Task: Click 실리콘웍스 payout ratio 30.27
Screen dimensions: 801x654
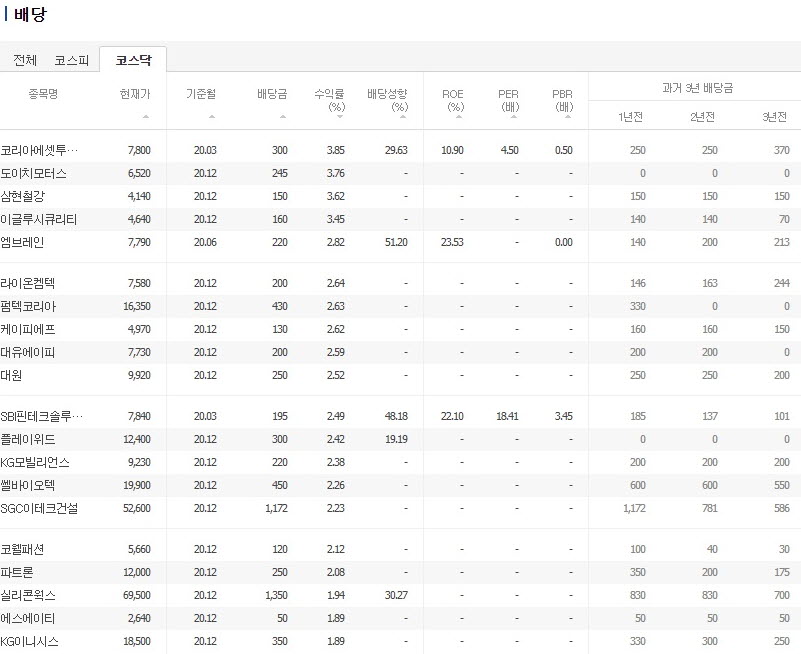Action: tap(396, 595)
